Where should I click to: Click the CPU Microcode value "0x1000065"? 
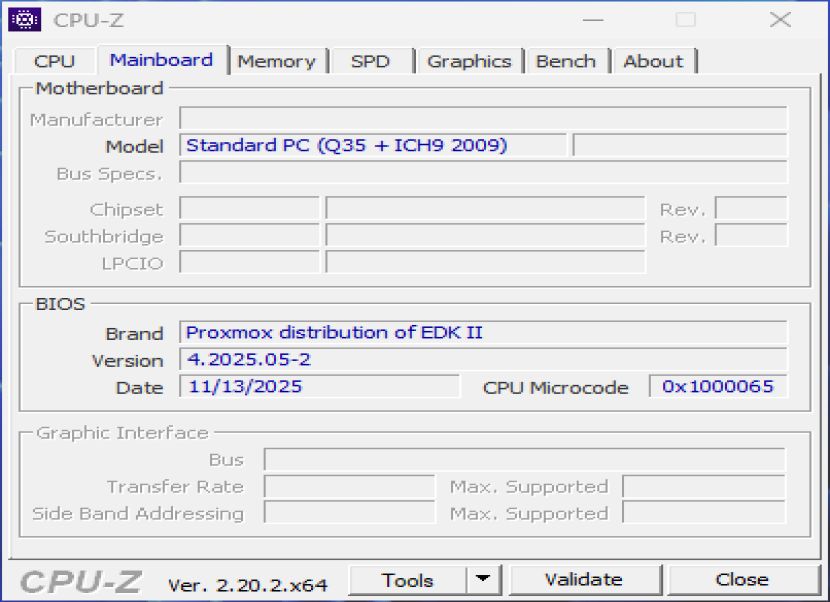click(718, 387)
